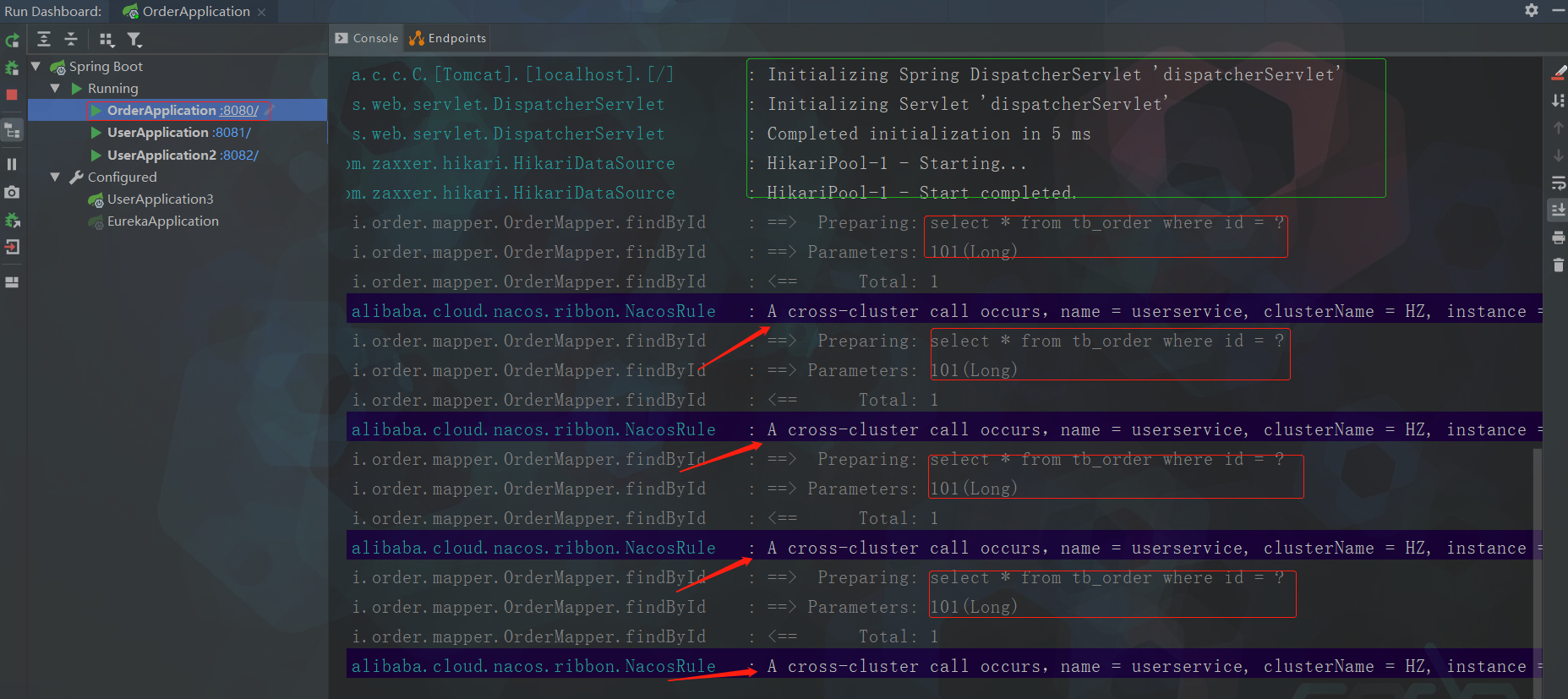Rerun the application with the green rerun icon
The width and height of the screenshot is (1568, 699).
(12, 40)
